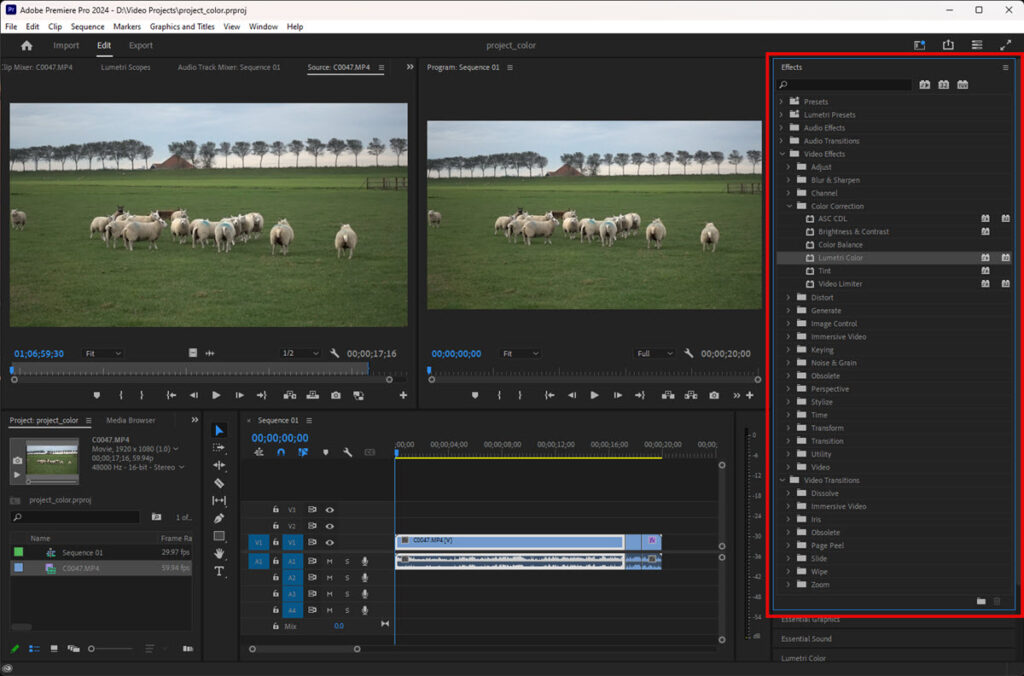Viewport: 1024px width, 676px height.
Task: Toggle snap magnet in the timeline
Action: (281, 452)
